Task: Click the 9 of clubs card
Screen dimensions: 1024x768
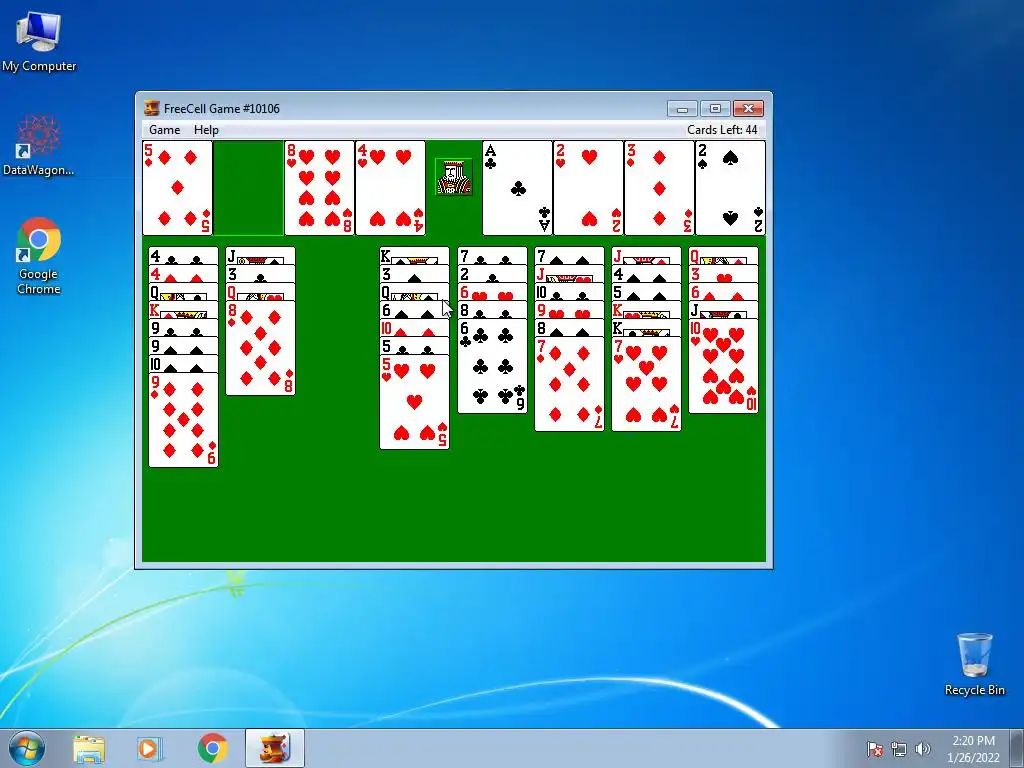Action: 184,328
